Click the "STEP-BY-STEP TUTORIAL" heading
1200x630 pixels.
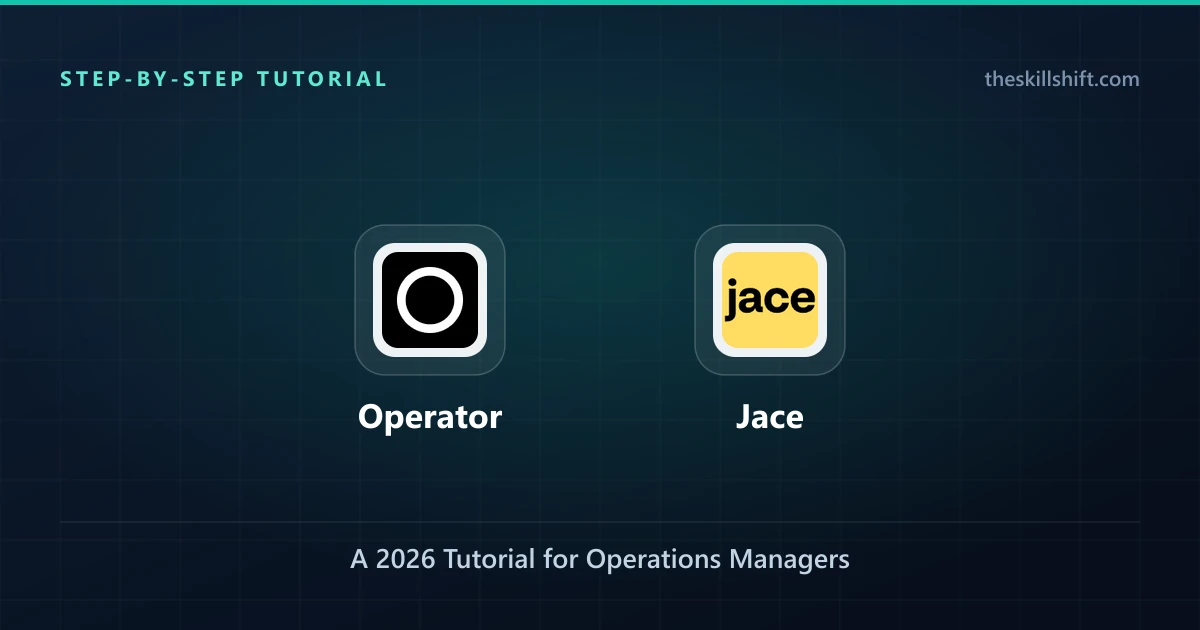[224, 79]
